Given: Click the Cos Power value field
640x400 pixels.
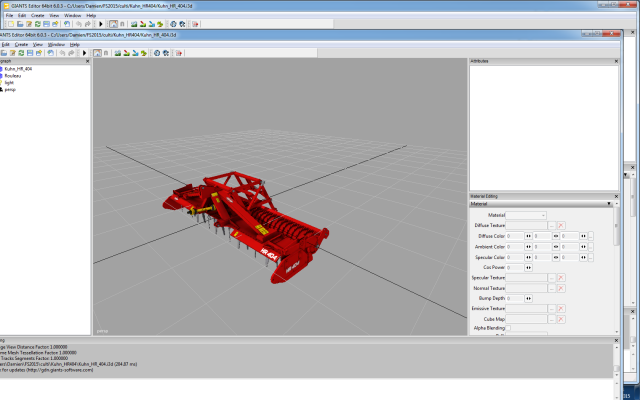Looking at the screenshot, I should [514, 267].
